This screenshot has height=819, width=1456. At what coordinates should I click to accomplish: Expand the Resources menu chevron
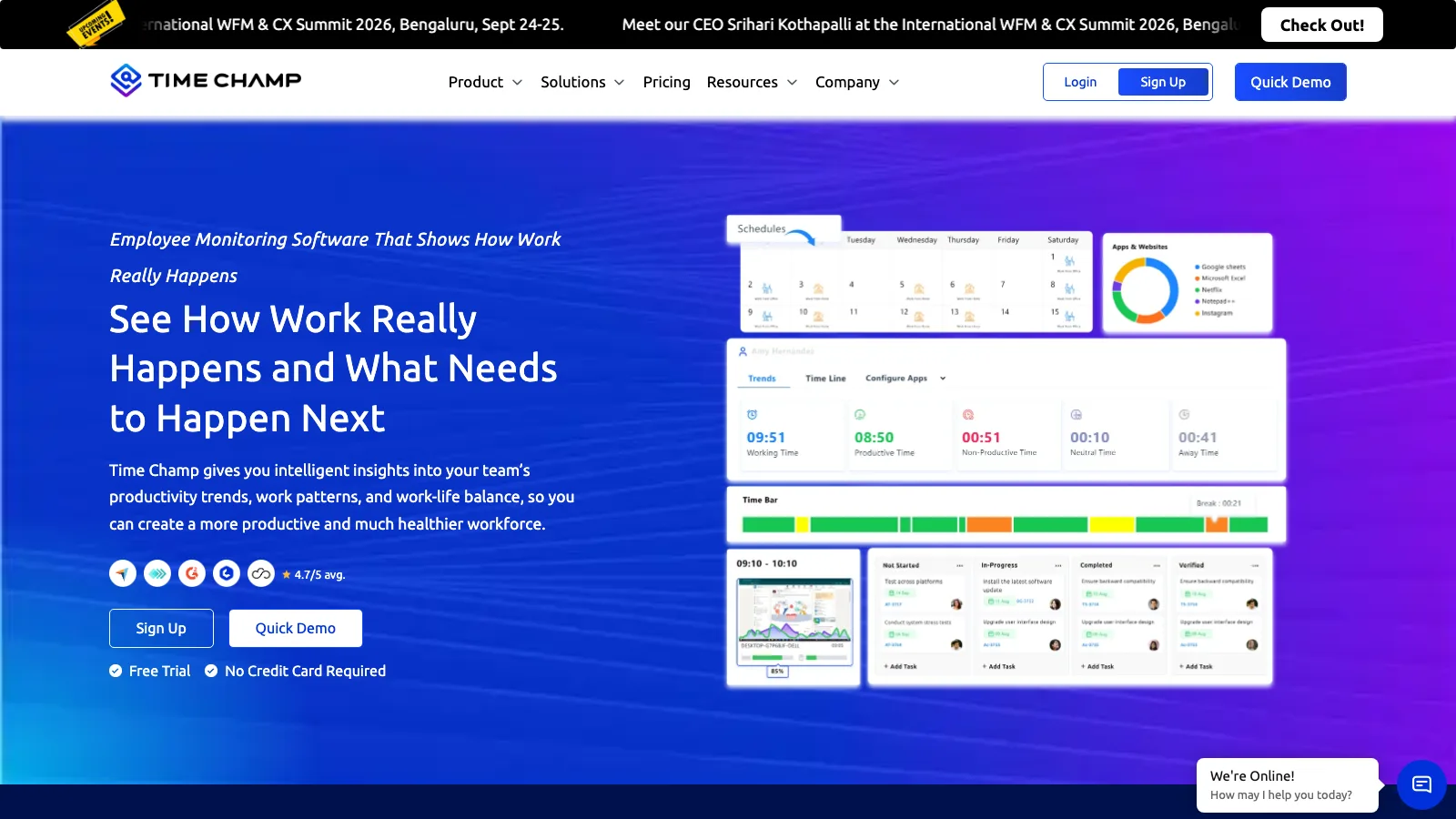point(793,83)
